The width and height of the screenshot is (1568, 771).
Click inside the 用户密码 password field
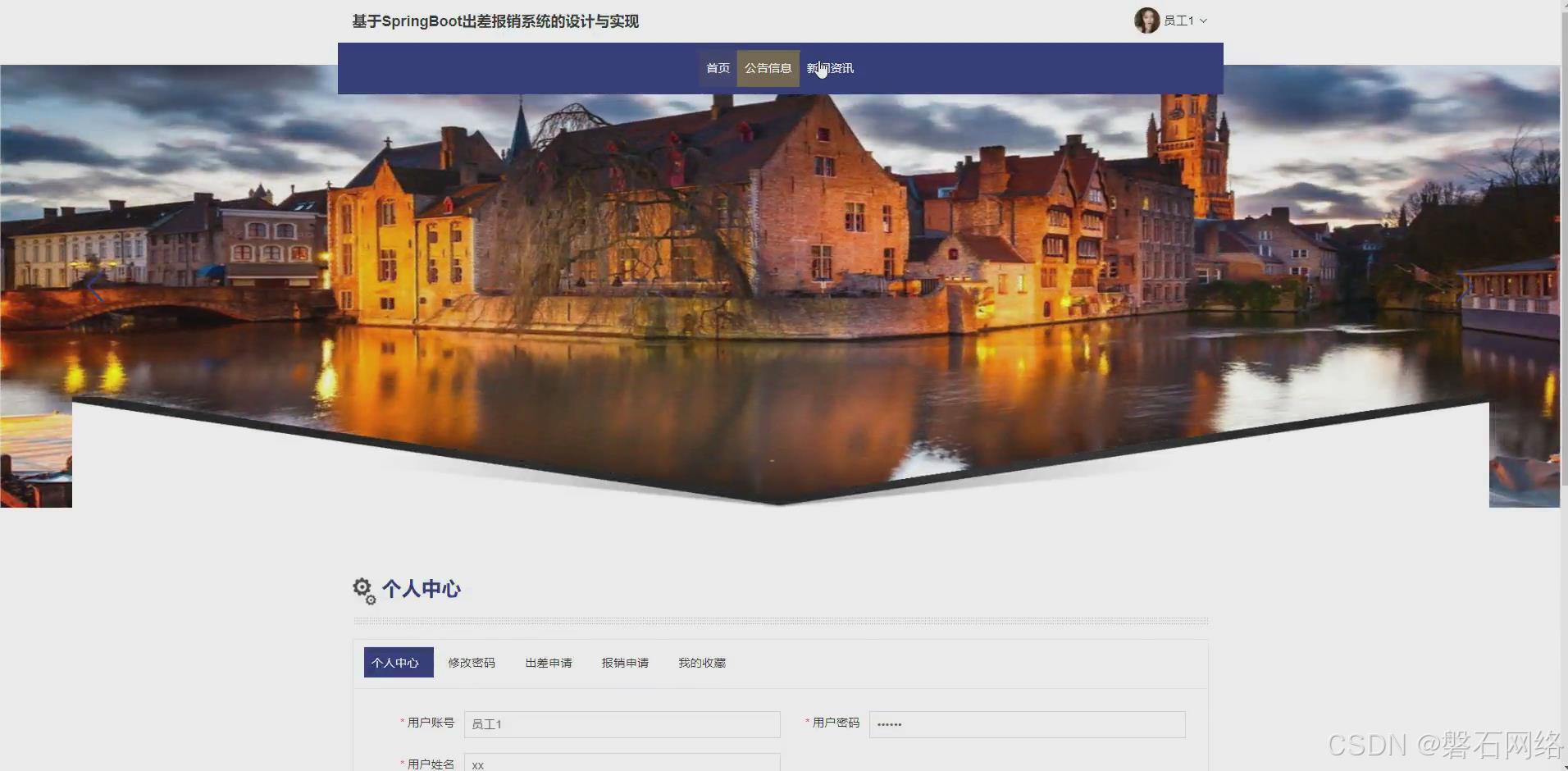pyautogui.click(x=1026, y=723)
